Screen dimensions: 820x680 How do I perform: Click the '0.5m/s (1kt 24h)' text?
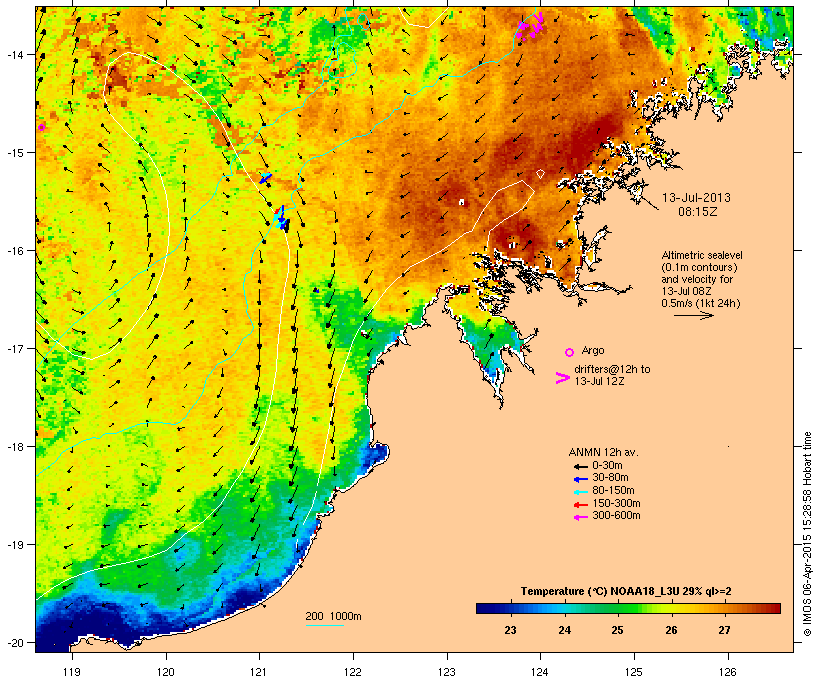pos(701,303)
